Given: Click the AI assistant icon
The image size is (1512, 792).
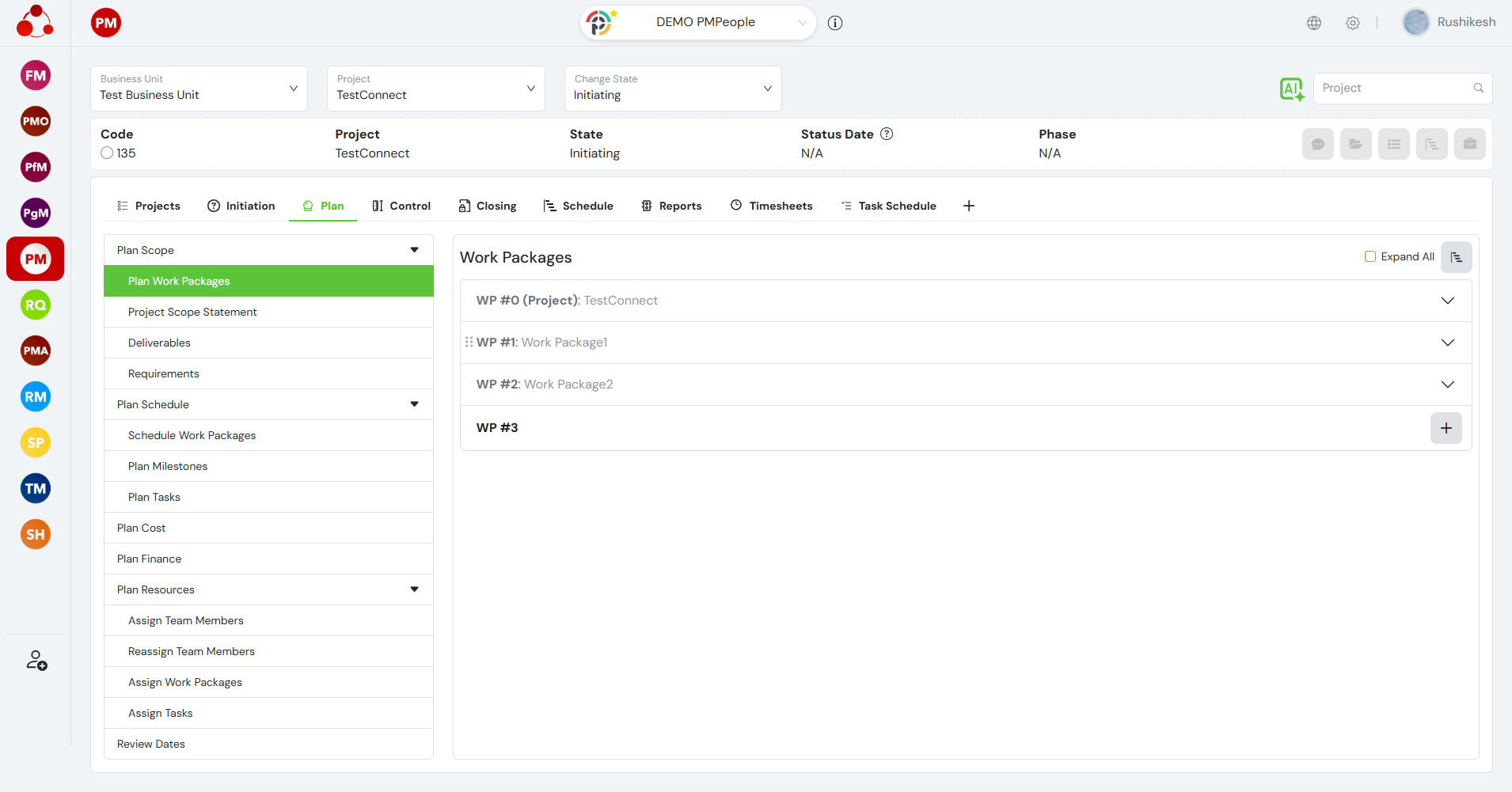Looking at the screenshot, I should pyautogui.click(x=1291, y=89).
